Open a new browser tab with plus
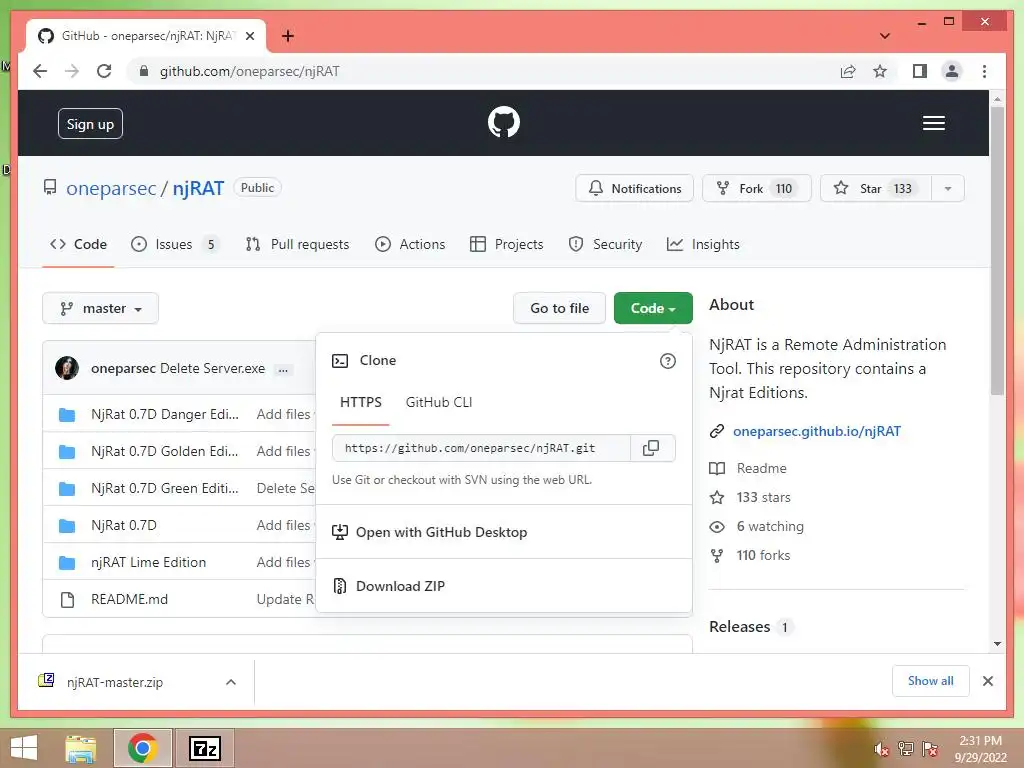 [x=287, y=36]
